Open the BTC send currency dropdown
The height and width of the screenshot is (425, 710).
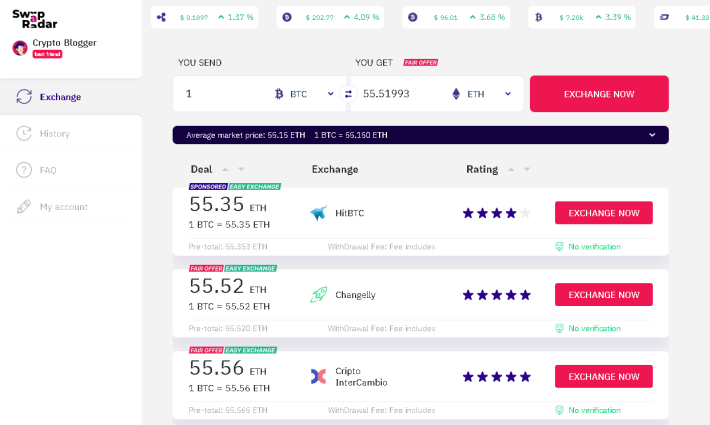331,94
